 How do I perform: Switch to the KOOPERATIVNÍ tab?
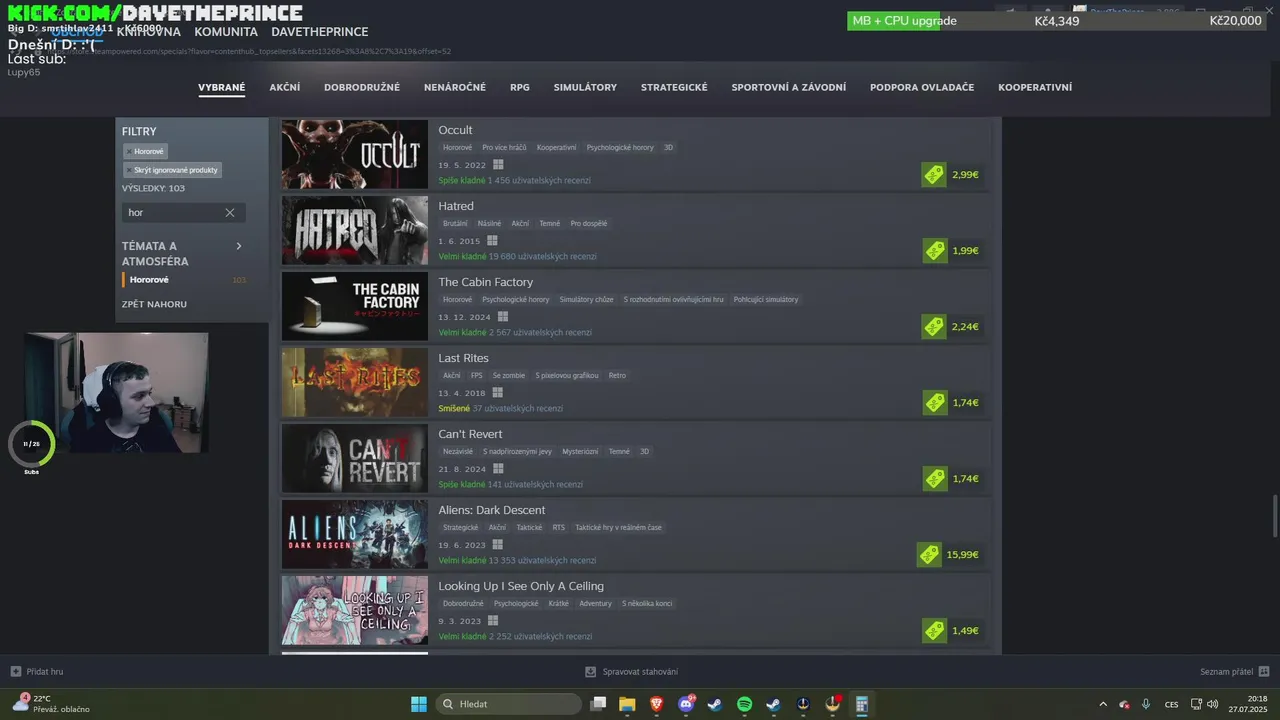pyautogui.click(x=1035, y=87)
